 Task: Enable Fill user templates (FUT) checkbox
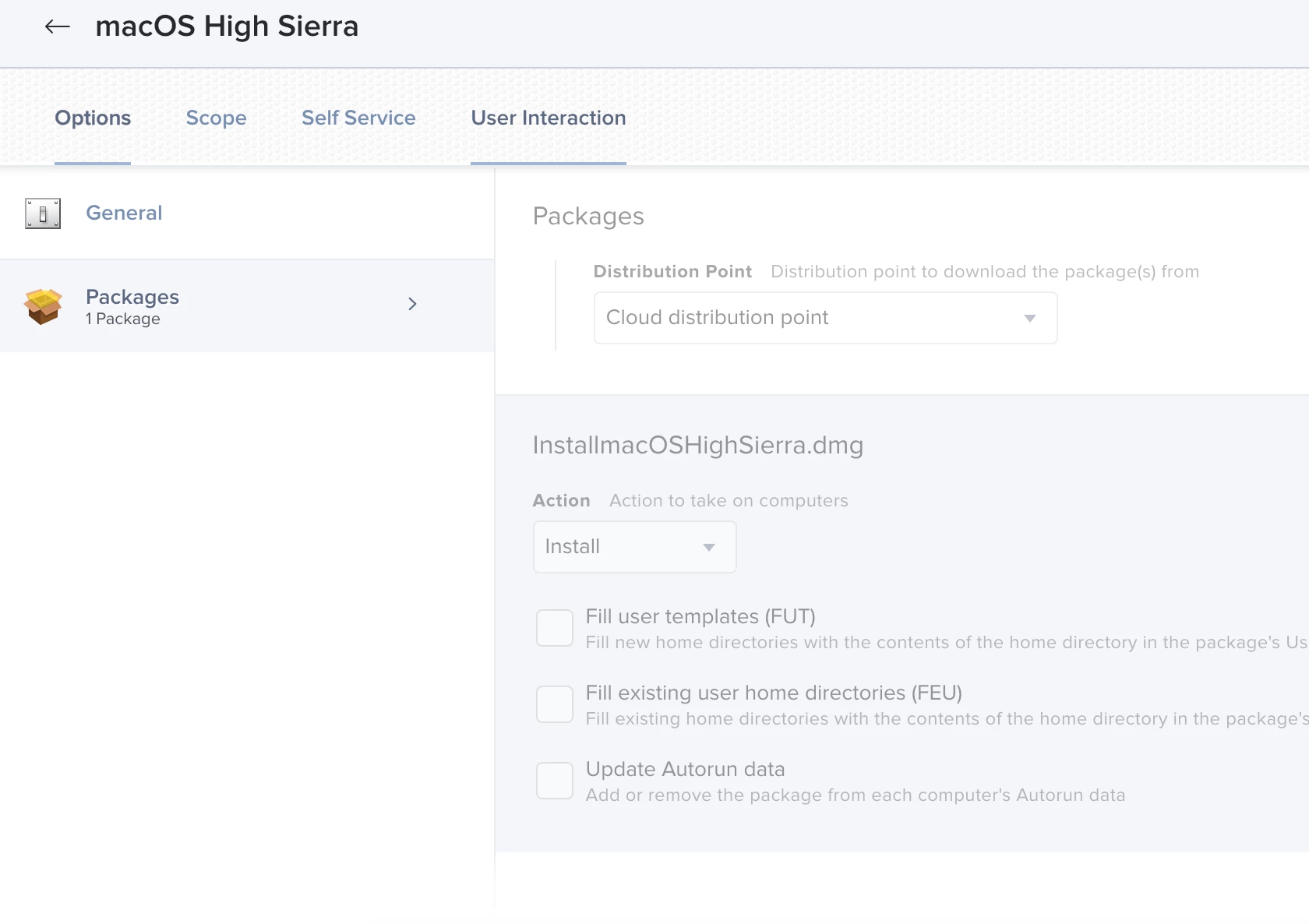pos(555,628)
